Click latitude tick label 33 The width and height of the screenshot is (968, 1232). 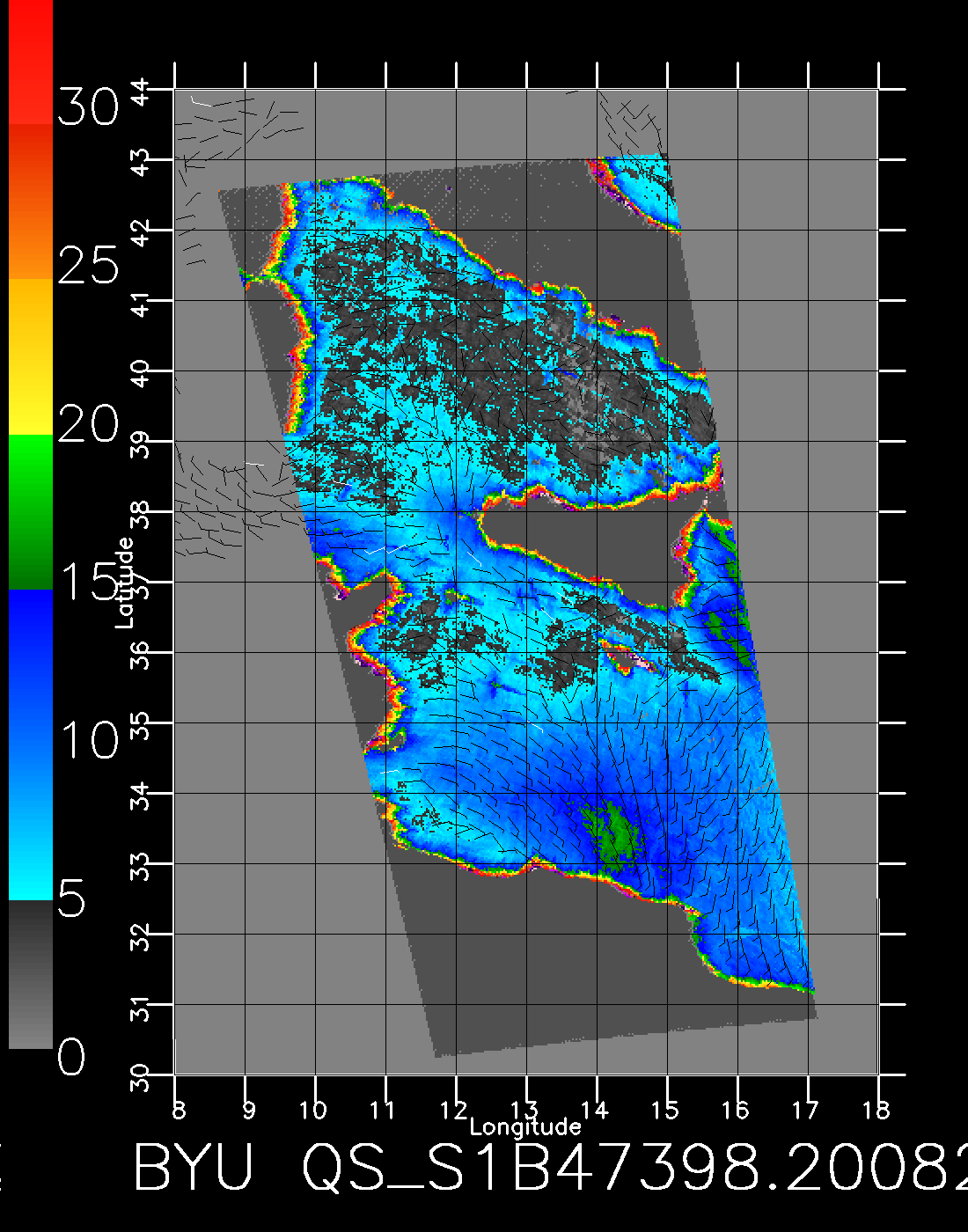coord(141,865)
